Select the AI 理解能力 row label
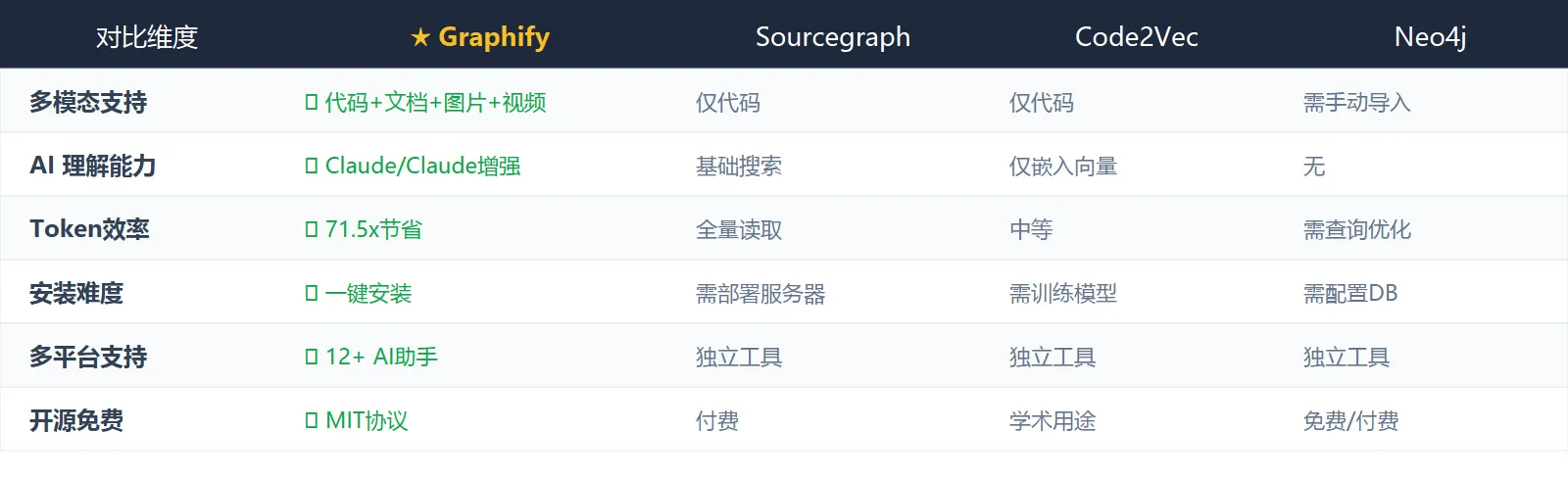 tap(93, 166)
